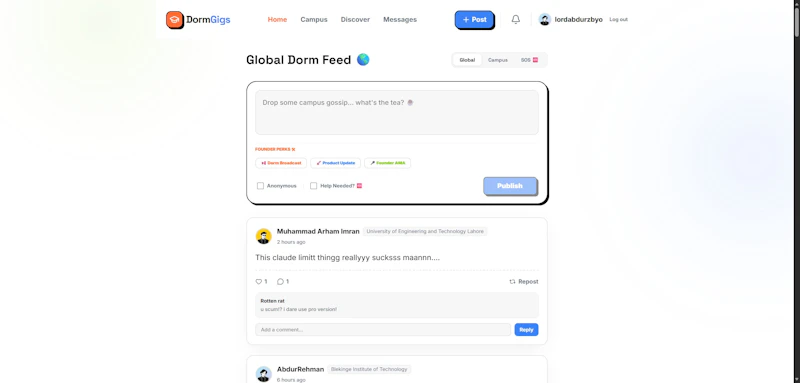Click the 'u scum!? i dare use pro version!' comment

pos(298,310)
